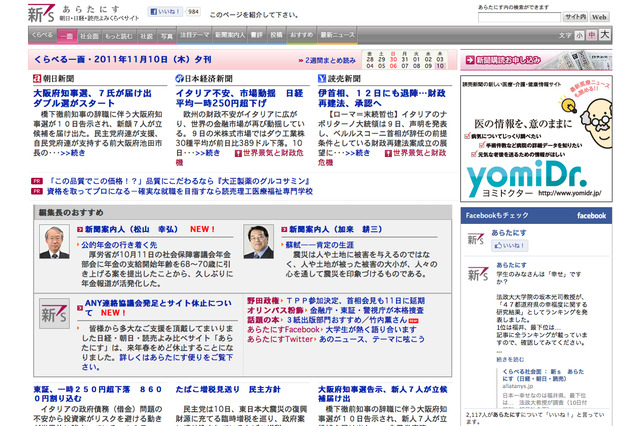Click the facebook logo in Facebookもチェック header
The image size is (640, 426).
591,215
